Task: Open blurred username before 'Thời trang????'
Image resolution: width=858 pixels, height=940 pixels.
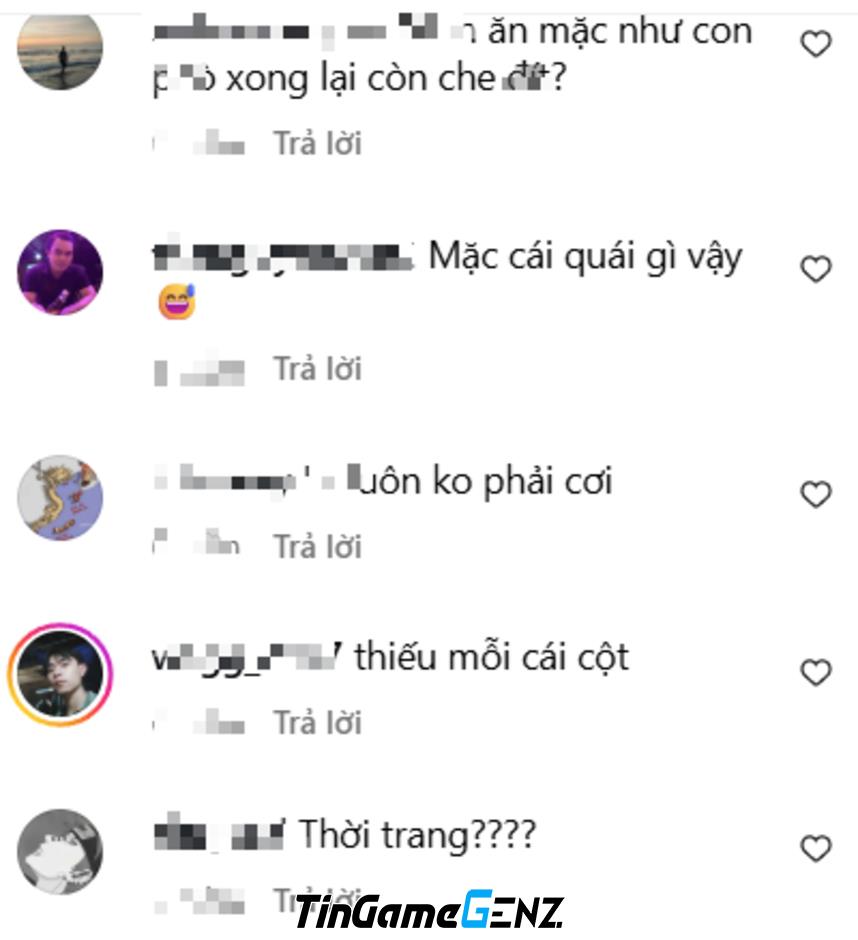Action: click(x=219, y=834)
